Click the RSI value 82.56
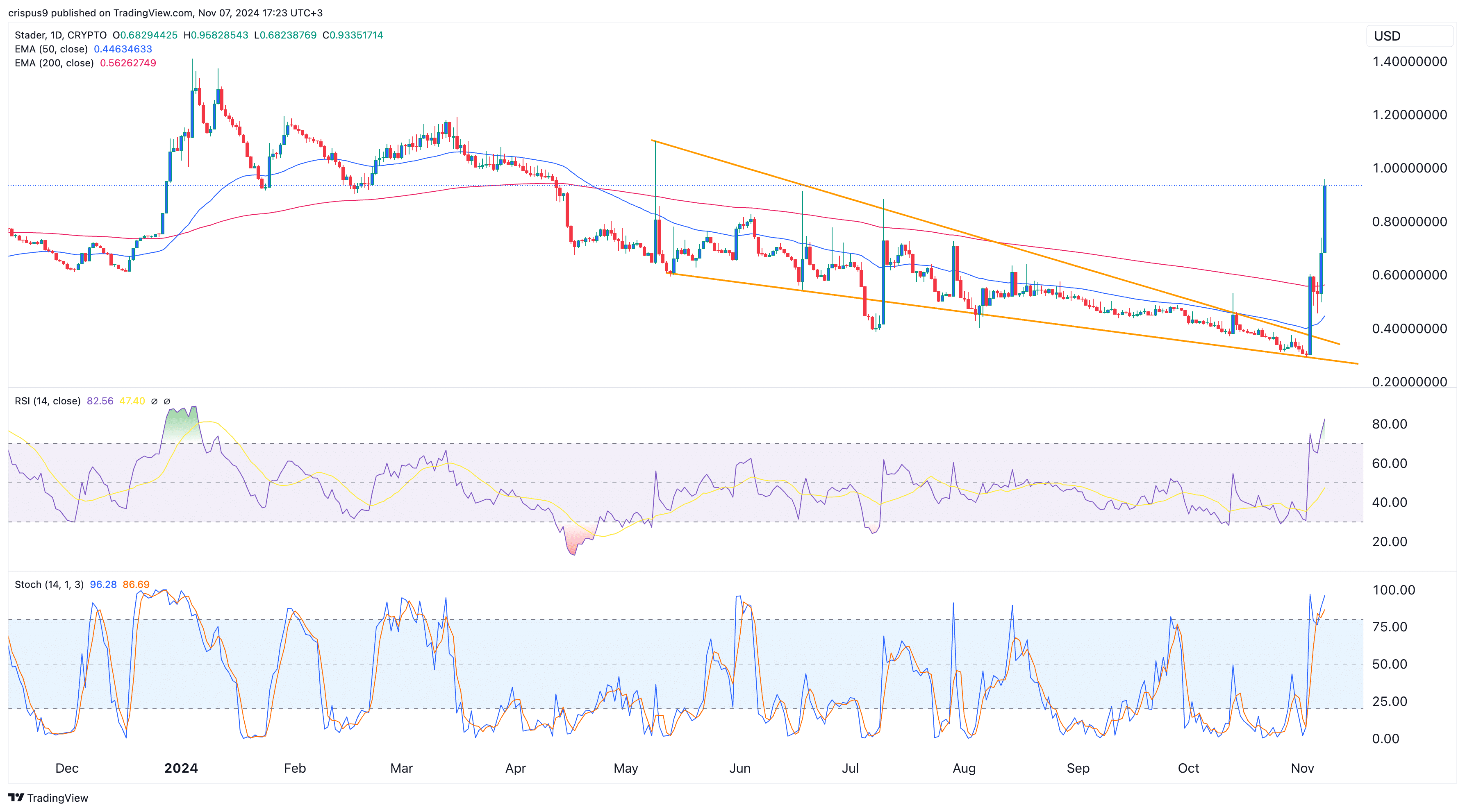The image size is (1465, 812). [100, 401]
